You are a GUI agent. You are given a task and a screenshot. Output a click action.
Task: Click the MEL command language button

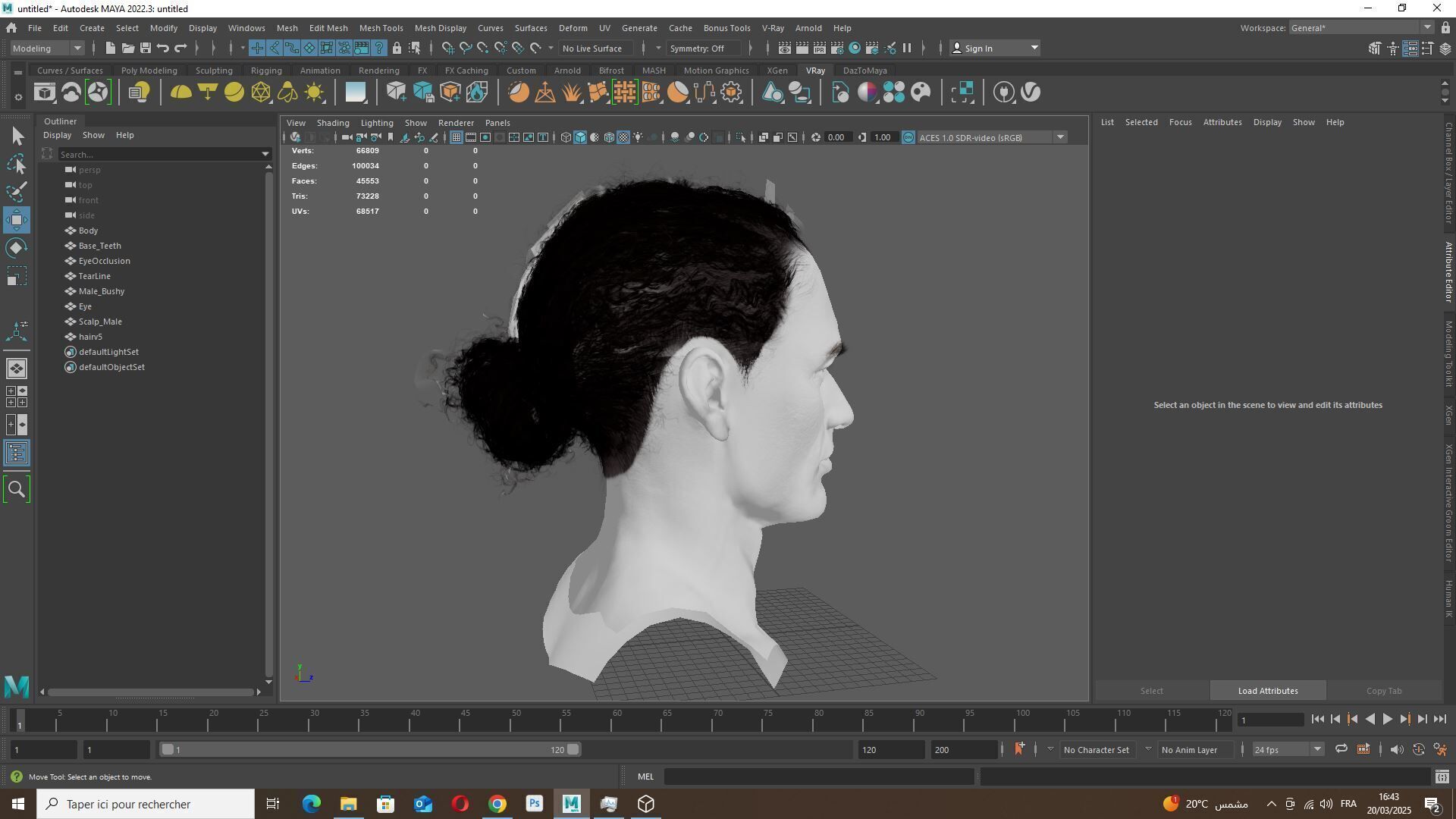pyautogui.click(x=645, y=777)
